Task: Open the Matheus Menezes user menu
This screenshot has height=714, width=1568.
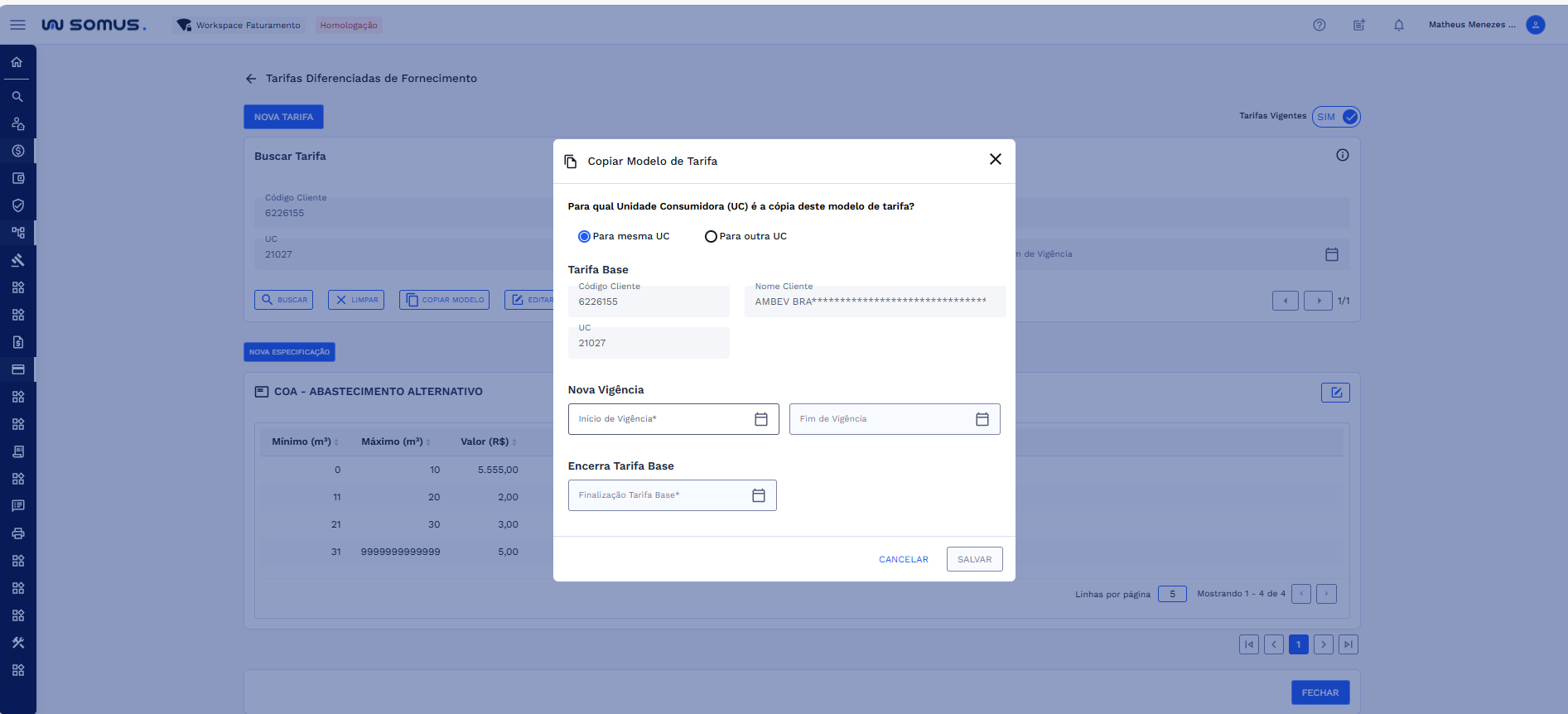Action: pos(1485,25)
